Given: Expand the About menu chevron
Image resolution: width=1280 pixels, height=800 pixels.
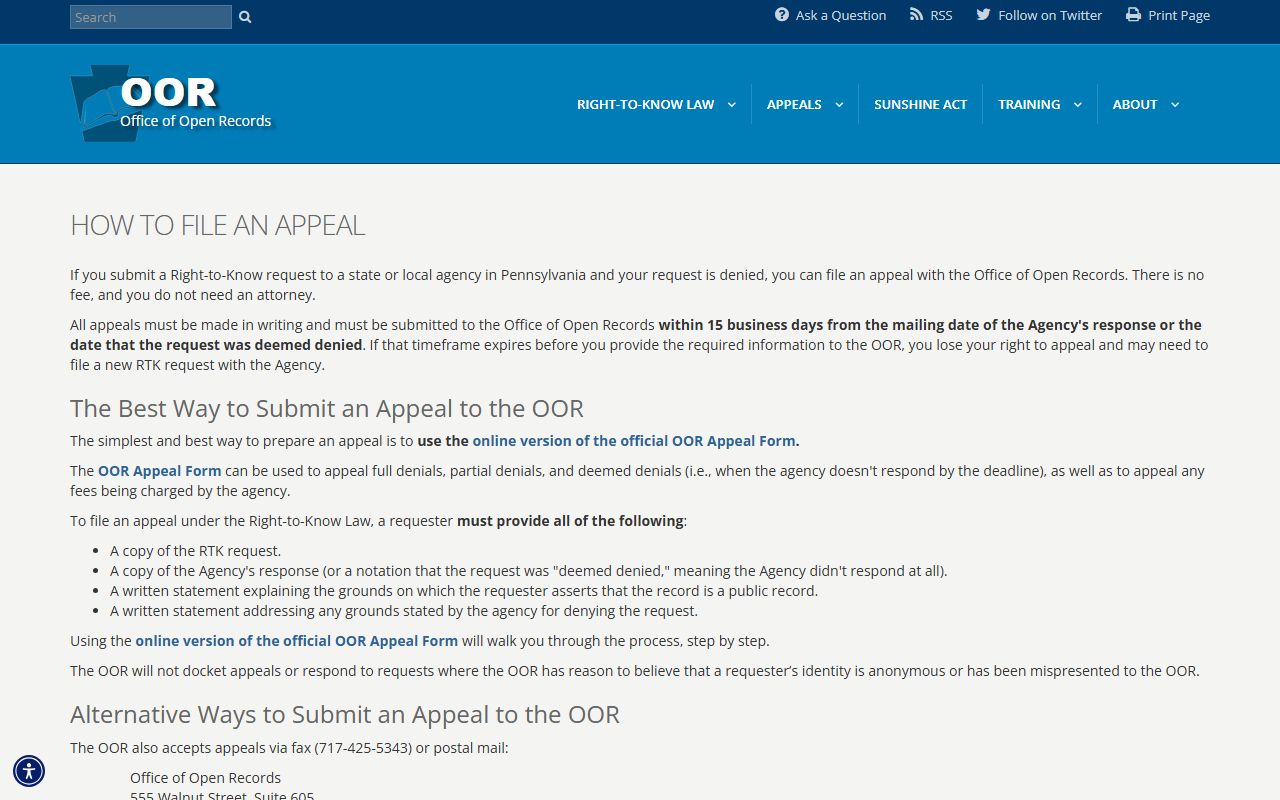Looking at the screenshot, I should point(1175,105).
